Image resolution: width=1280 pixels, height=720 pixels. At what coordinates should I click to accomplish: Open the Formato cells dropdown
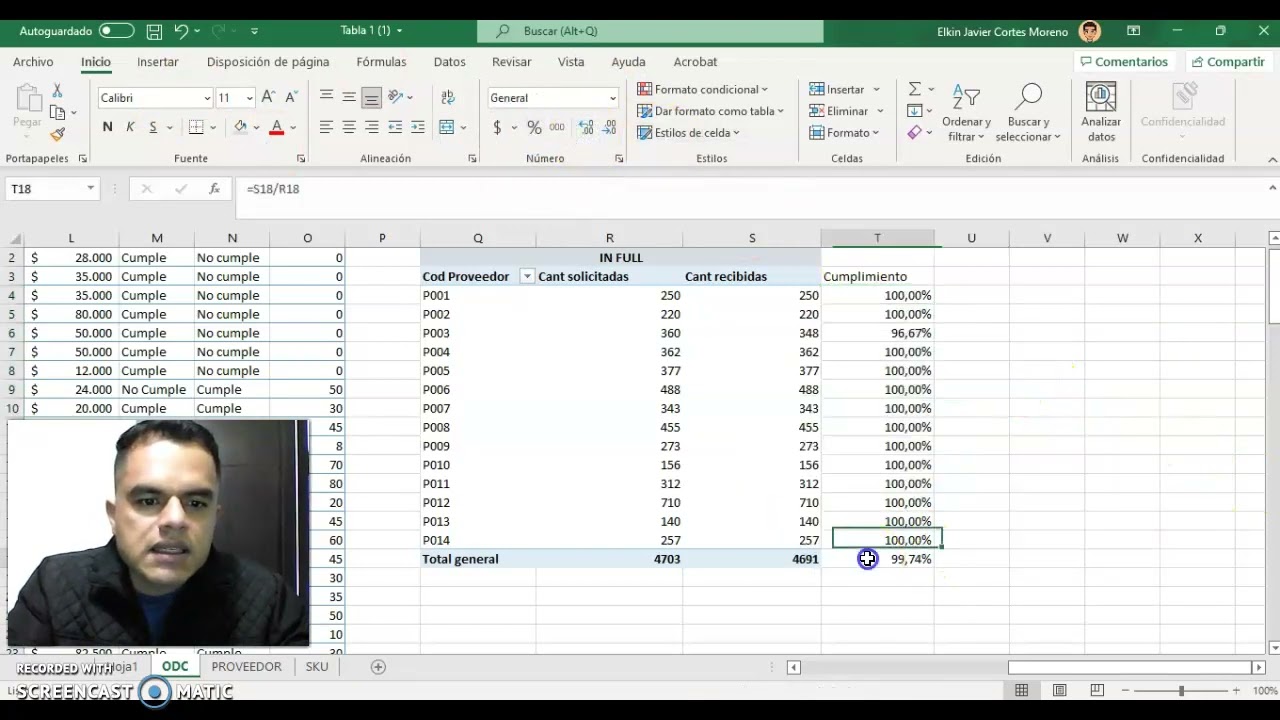click(x=844, y=133)
